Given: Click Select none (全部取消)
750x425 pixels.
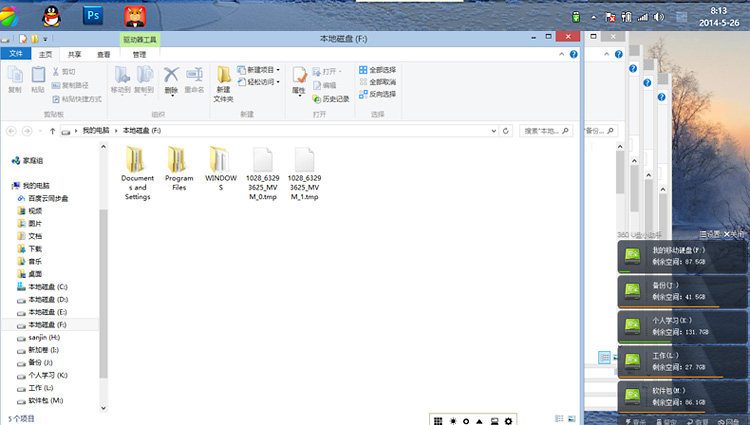Looking at the screenshot, I should (377, 82).
